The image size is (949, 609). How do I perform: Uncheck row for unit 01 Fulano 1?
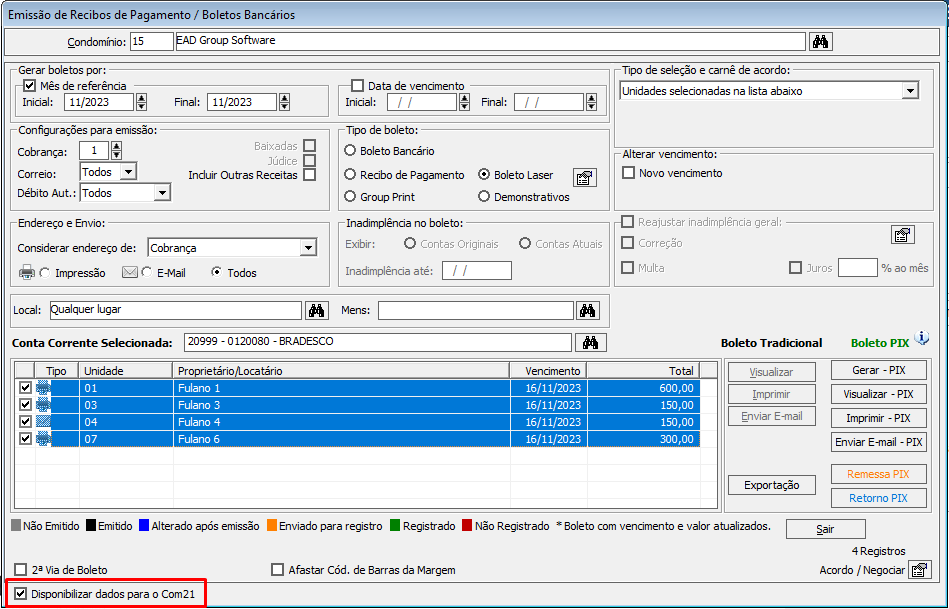(x=25, y=388)
